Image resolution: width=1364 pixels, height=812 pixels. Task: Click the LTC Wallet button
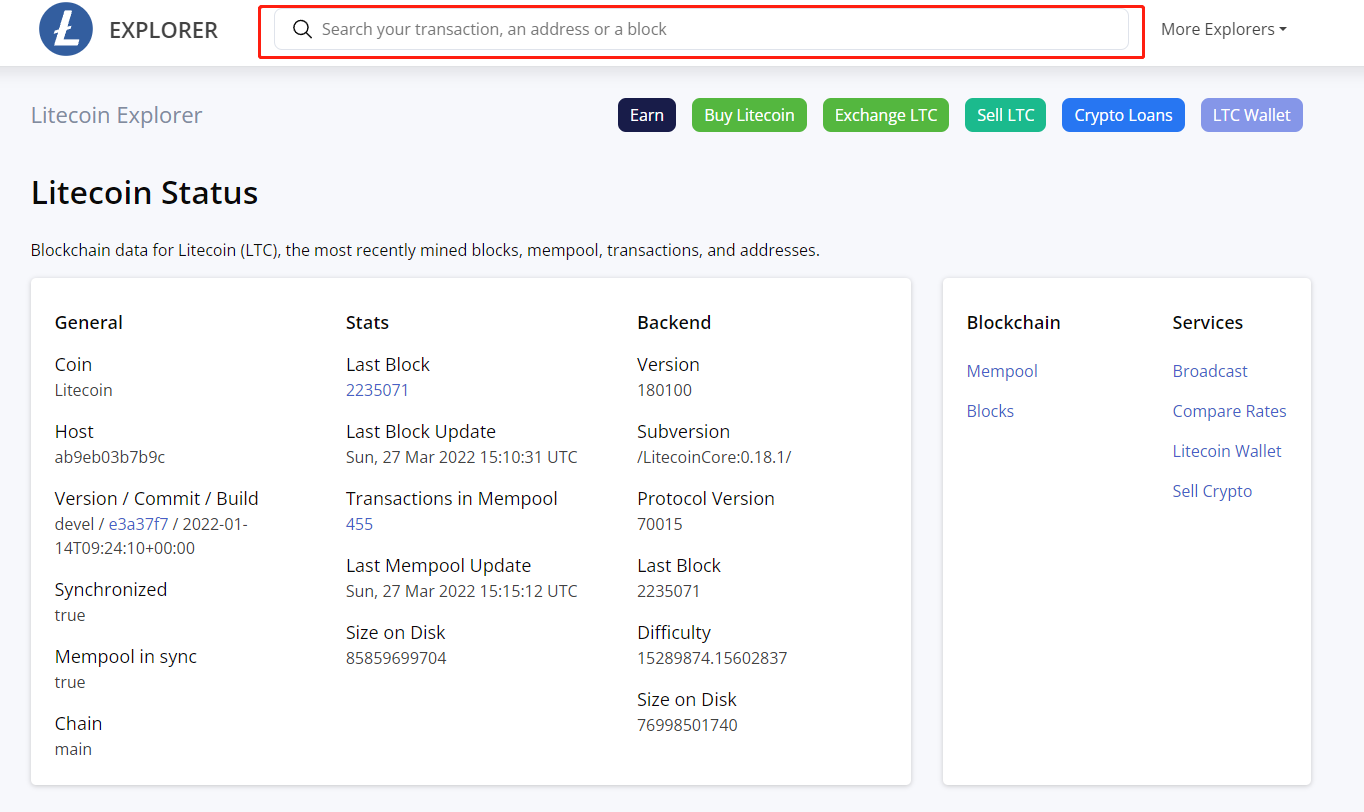1251,115
